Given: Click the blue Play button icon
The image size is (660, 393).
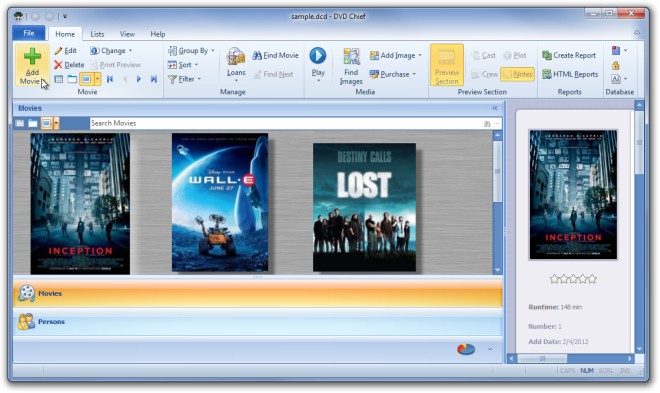Looking at the screenshot, I should (x=318, y=56).
